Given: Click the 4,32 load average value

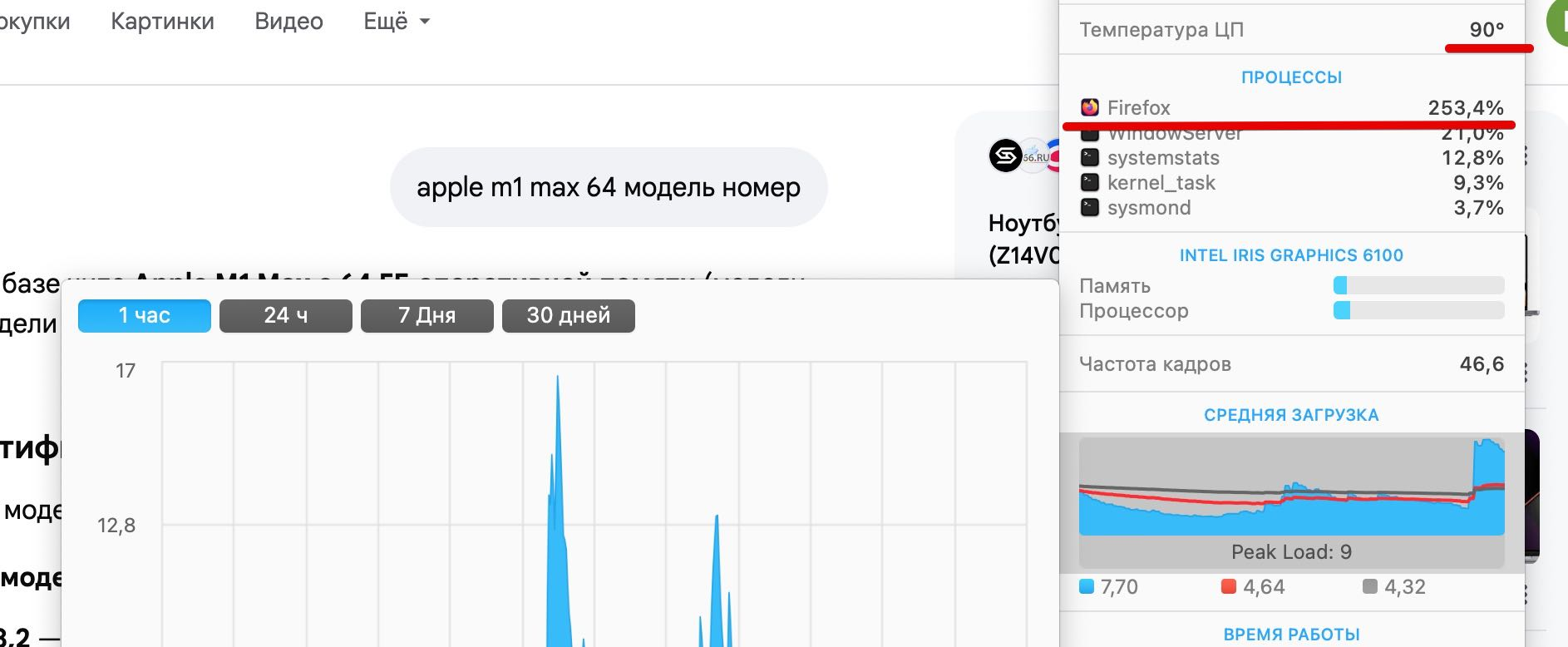Looking at the screenshot, I should (x=1405, y=587).
